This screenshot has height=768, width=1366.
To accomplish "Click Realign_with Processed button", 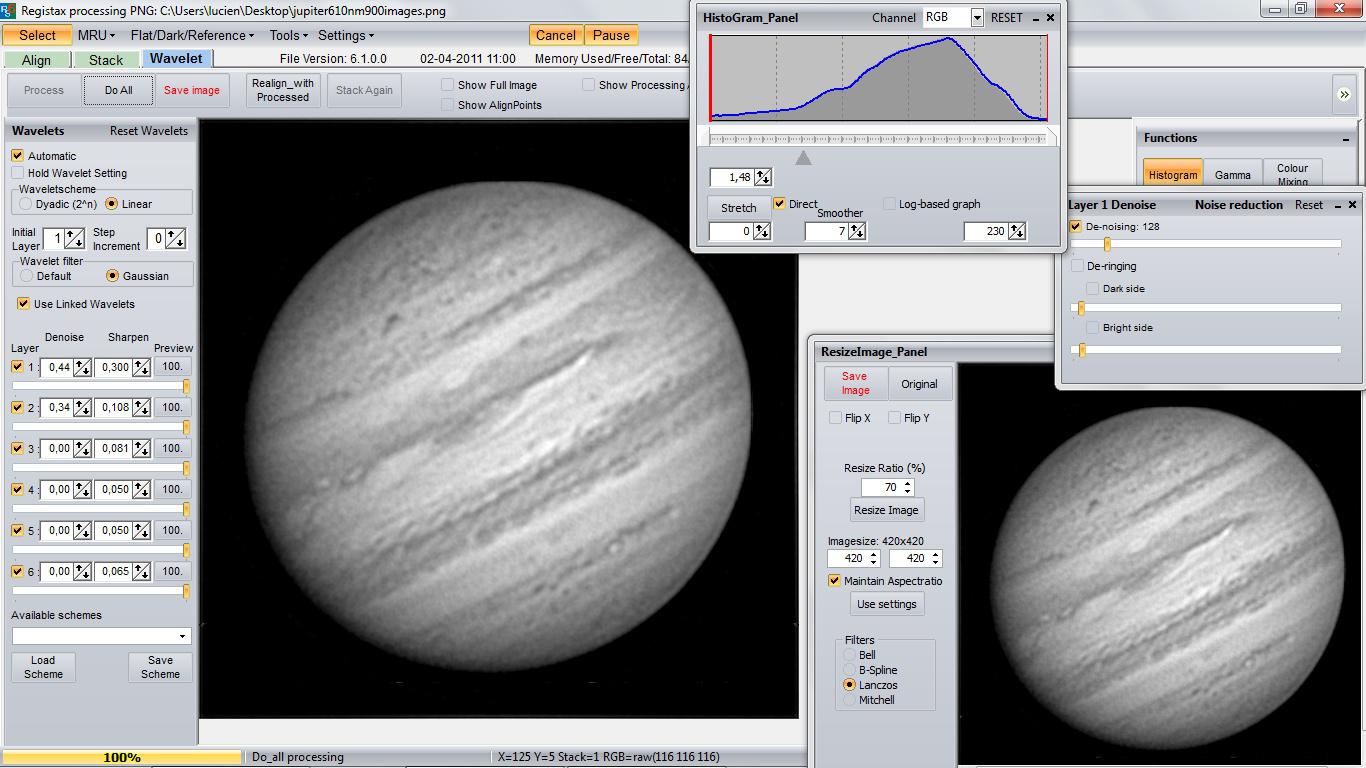I will 283,90.
